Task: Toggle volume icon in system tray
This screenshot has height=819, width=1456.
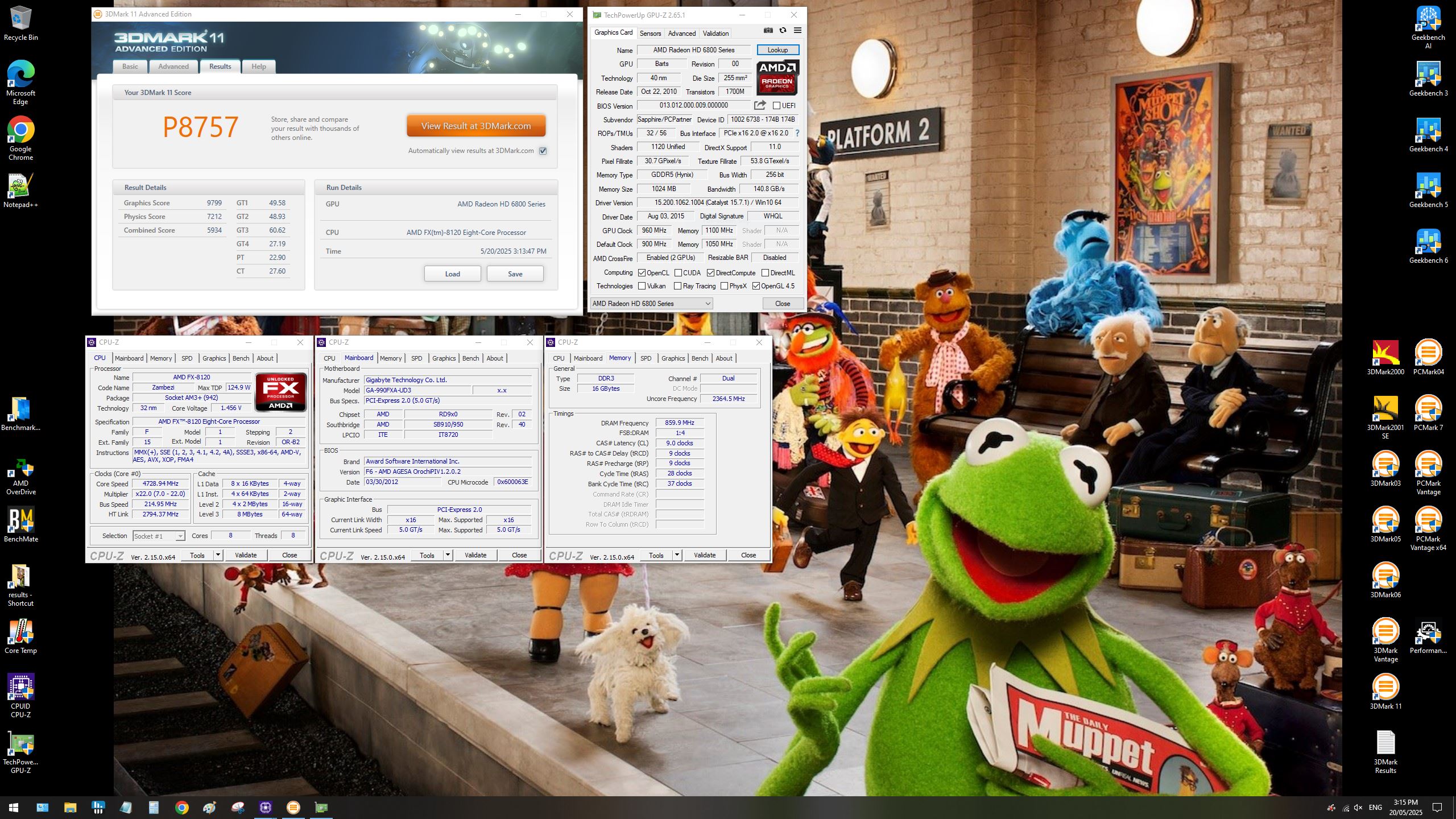Action: click(x=1358, y=808)
